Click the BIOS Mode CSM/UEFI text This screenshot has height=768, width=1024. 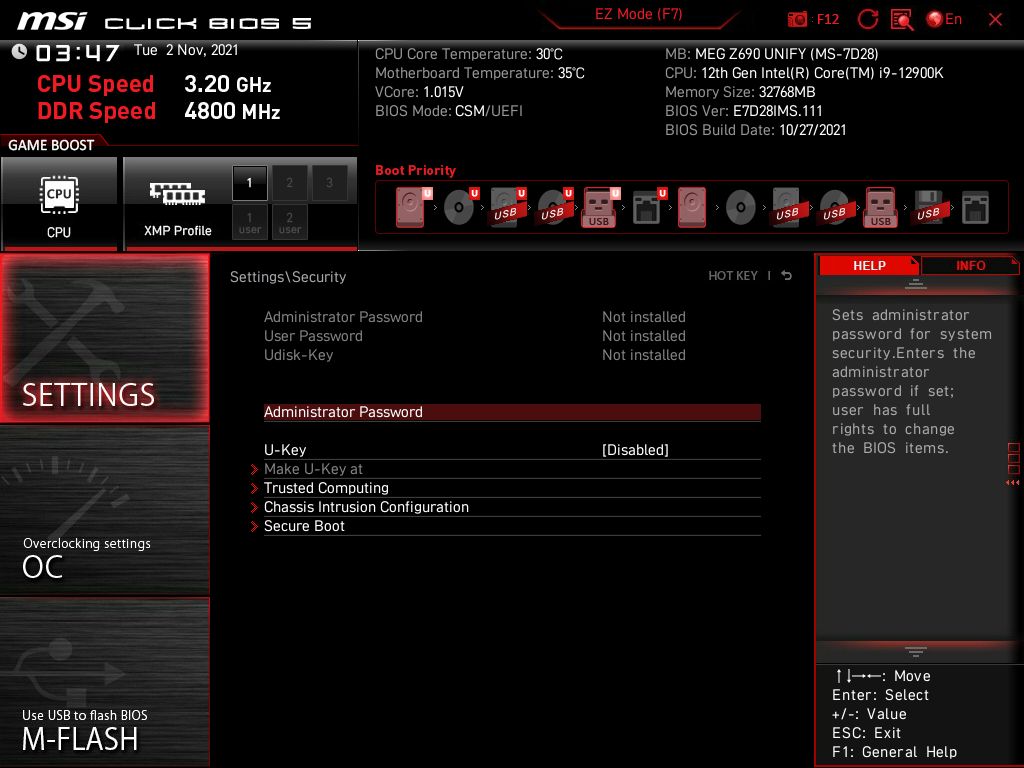tap(449, 111)
